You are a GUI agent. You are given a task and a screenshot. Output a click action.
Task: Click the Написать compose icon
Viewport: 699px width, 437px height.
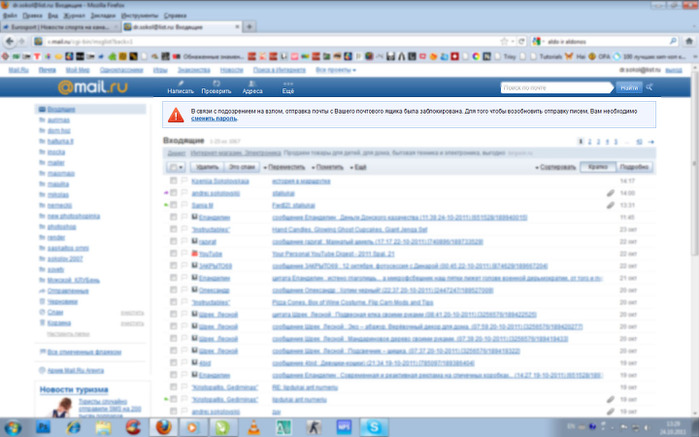(181, 83)
